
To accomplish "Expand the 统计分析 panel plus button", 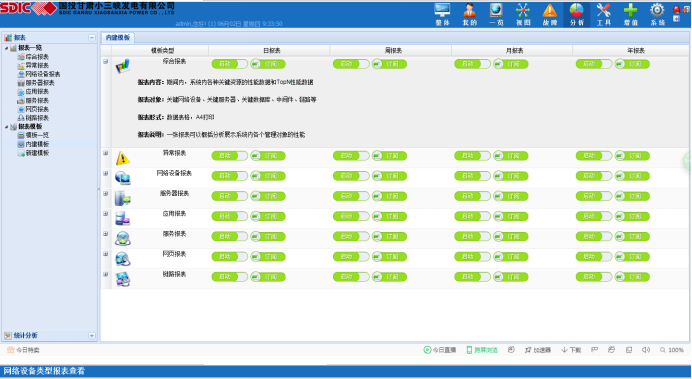I will [x=92, y=336].
